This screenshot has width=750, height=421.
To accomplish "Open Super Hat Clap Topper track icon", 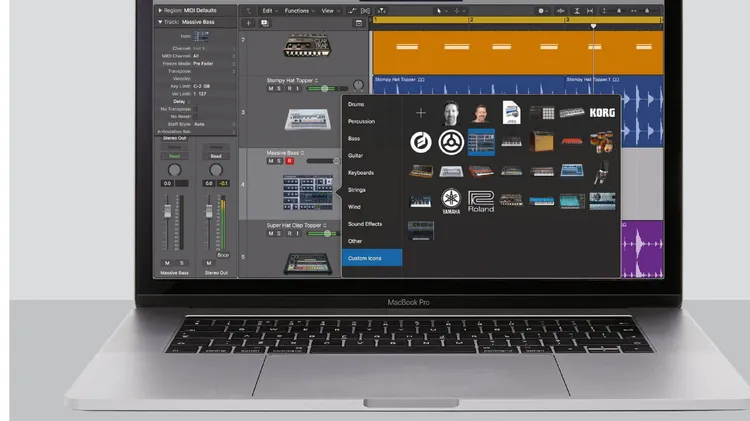I will [x=308, y=264].
